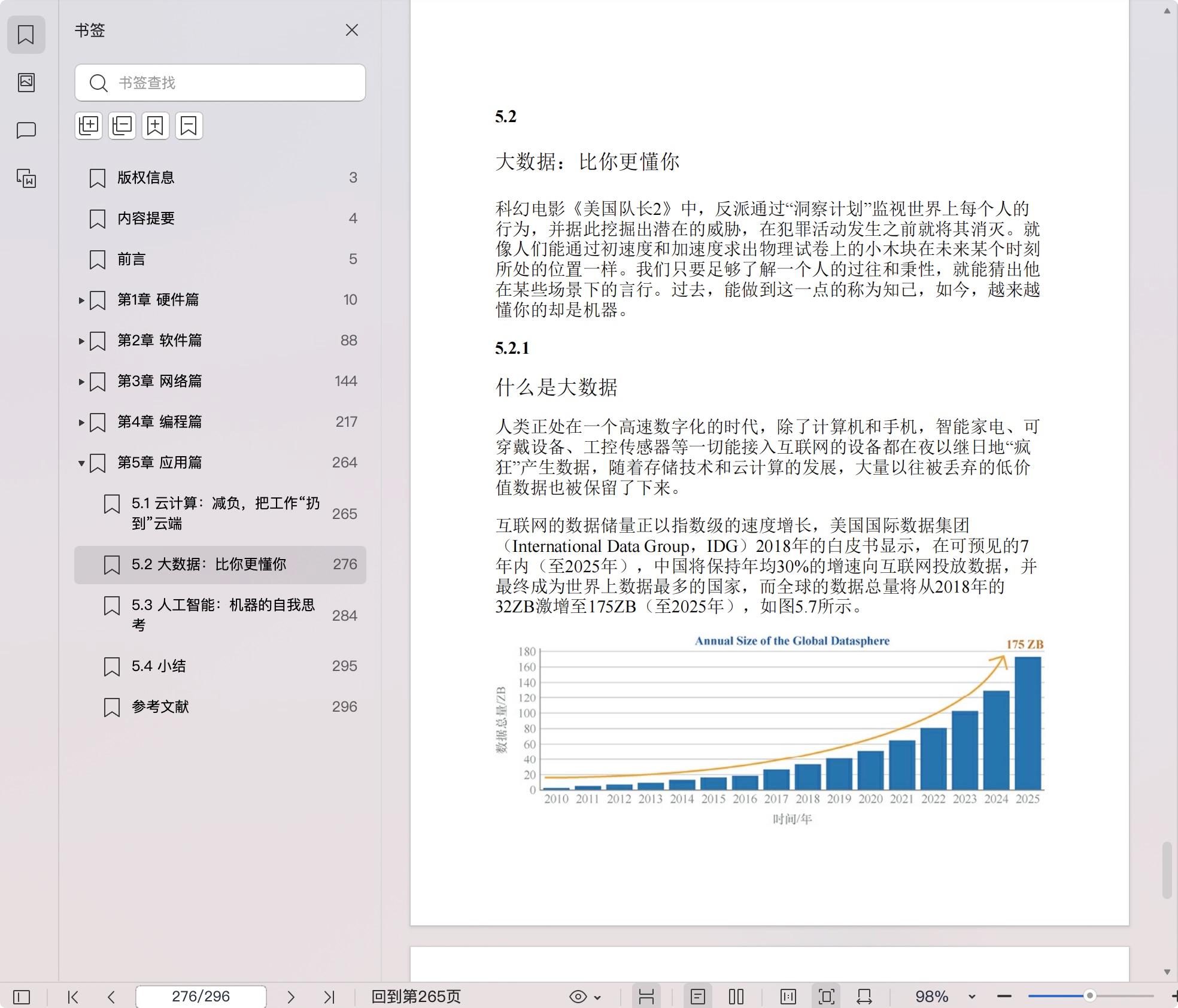Open the comments panel icon in sidebar
1178x1008 pixels.
tap(26, 130)
